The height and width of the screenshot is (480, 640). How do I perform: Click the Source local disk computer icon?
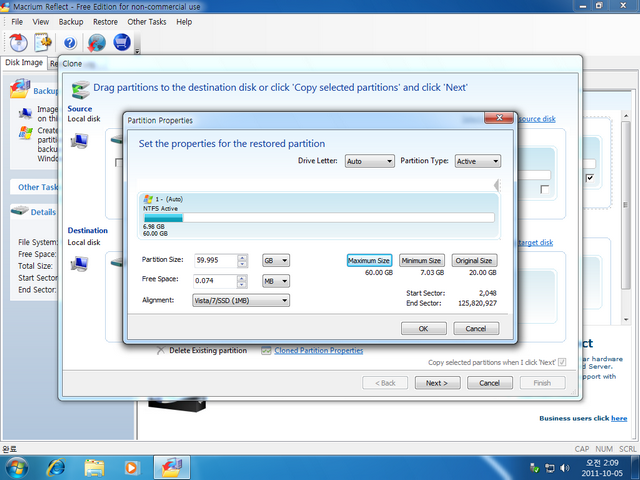coord(79,140)
